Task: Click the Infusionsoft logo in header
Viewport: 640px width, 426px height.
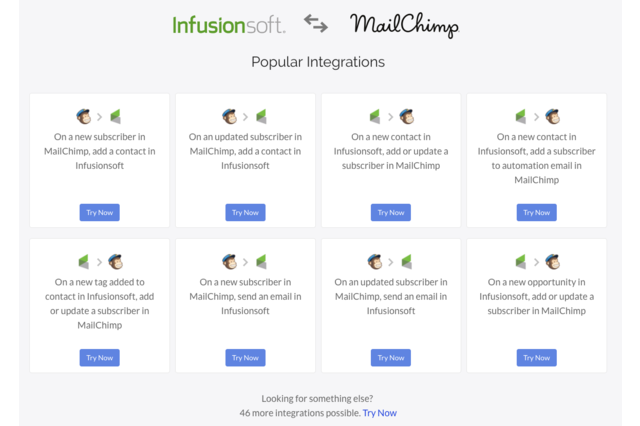Action: tap(229, 25)
